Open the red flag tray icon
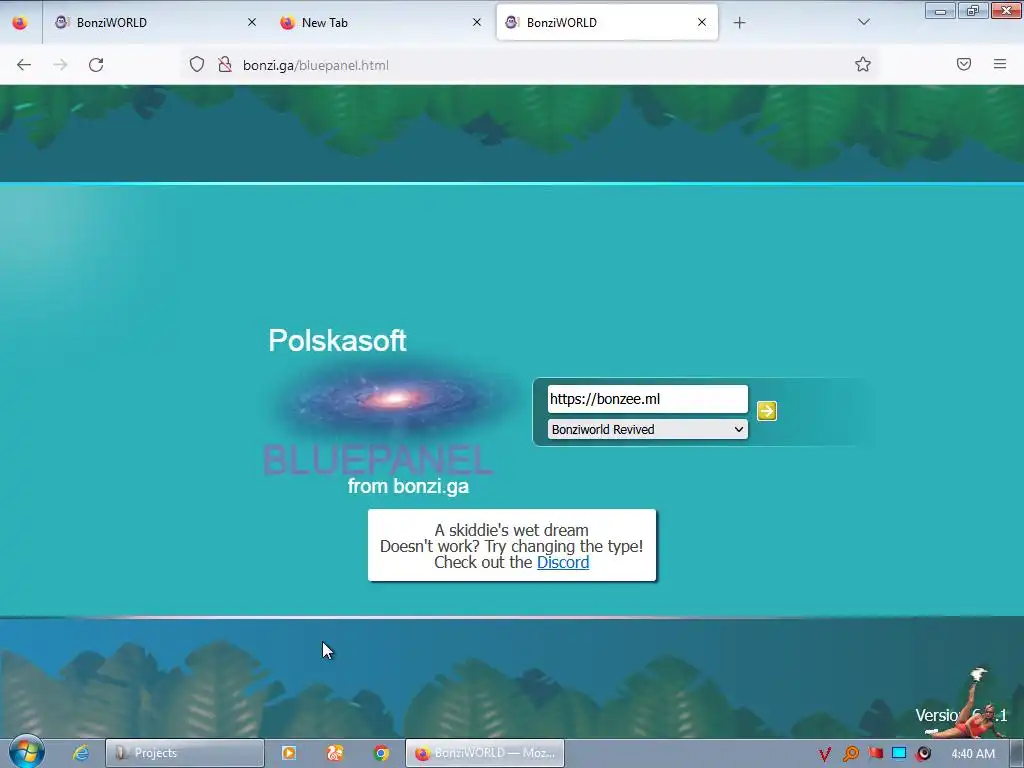 pyautogui.click(x=875, y=754)
